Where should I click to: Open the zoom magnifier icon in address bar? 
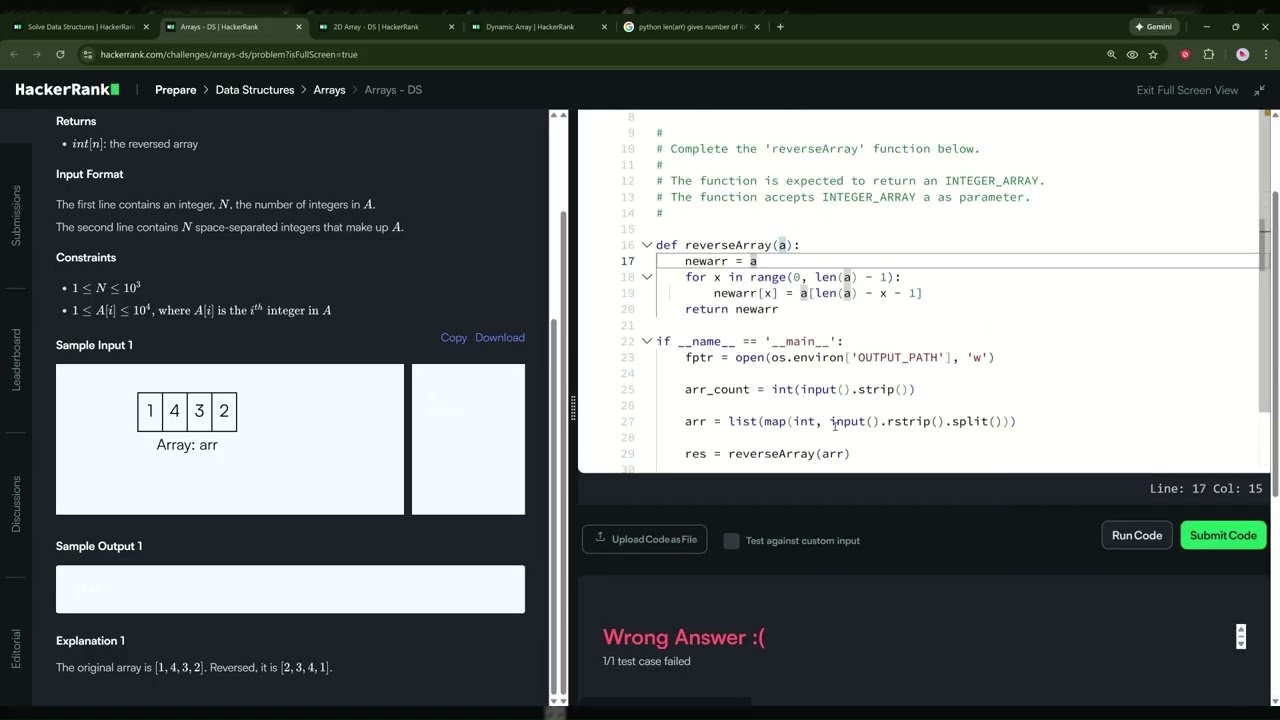pyautogui.click(x=1111, y=55)
